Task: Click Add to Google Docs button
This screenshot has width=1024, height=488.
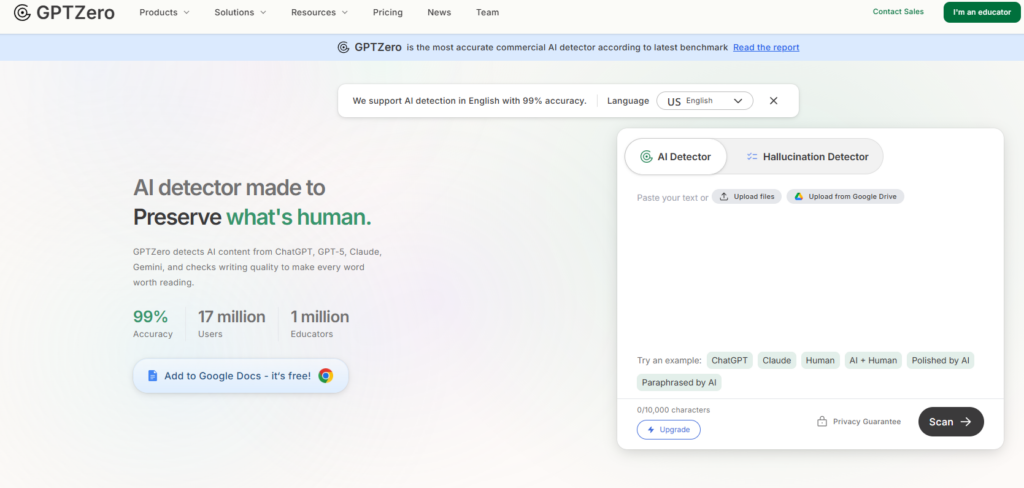Action: point(240,376)
